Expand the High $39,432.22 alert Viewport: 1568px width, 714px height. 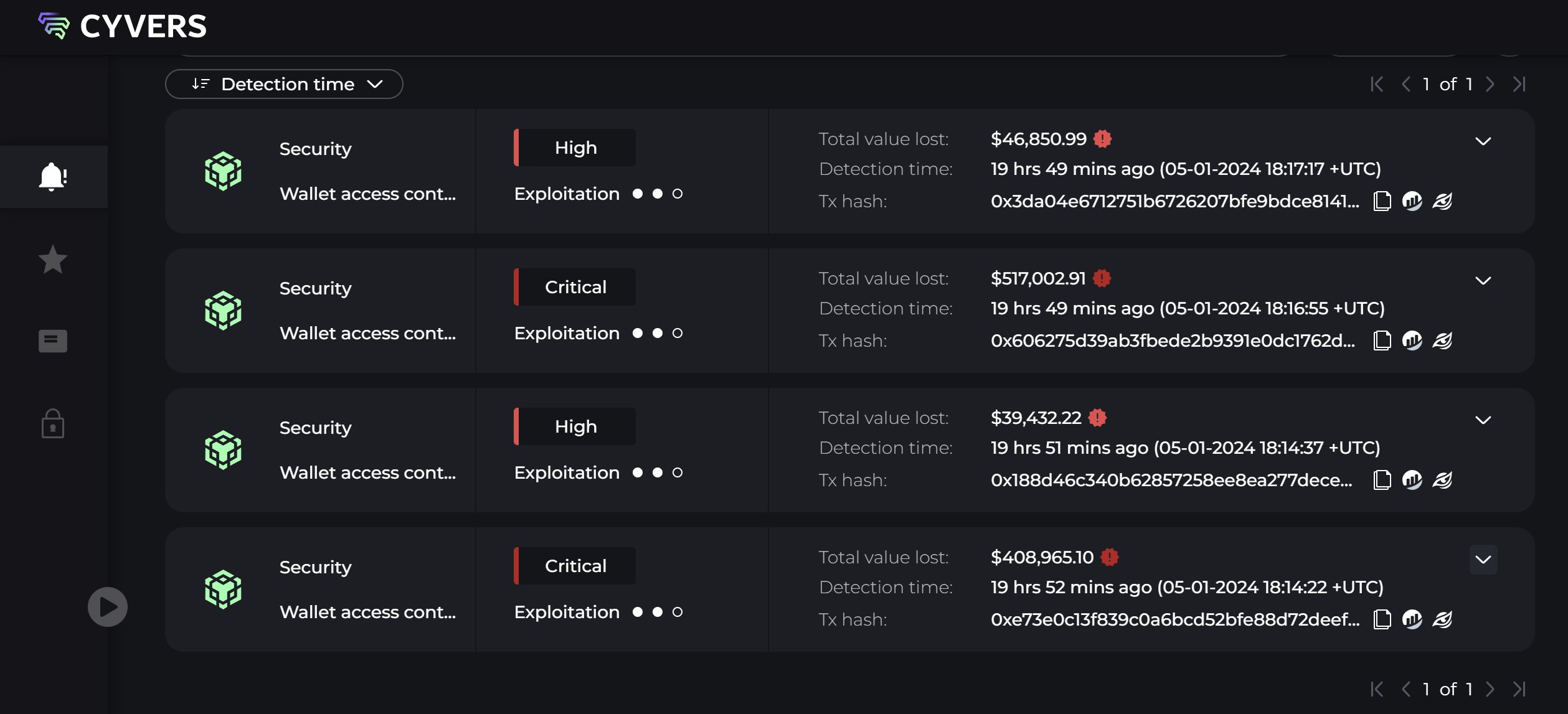coord(1484,419)
